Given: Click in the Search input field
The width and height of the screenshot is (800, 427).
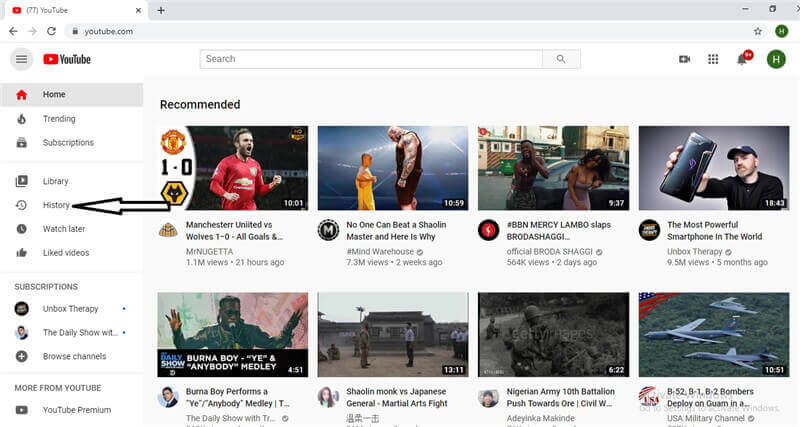Looking at the screenshot, I should click(x=371, y=59).
